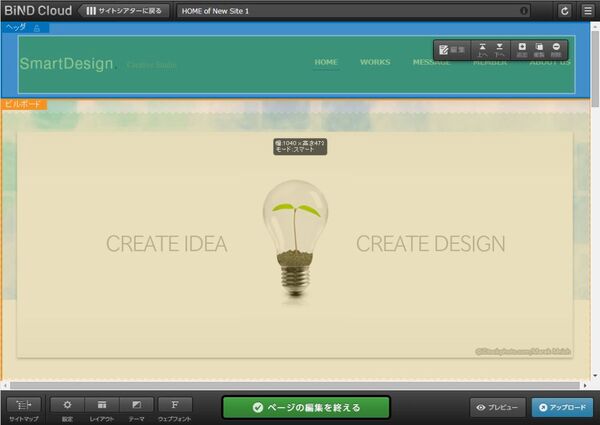Delete block with 削除 icon
The image size is (600, 425).
click(556, 49)
